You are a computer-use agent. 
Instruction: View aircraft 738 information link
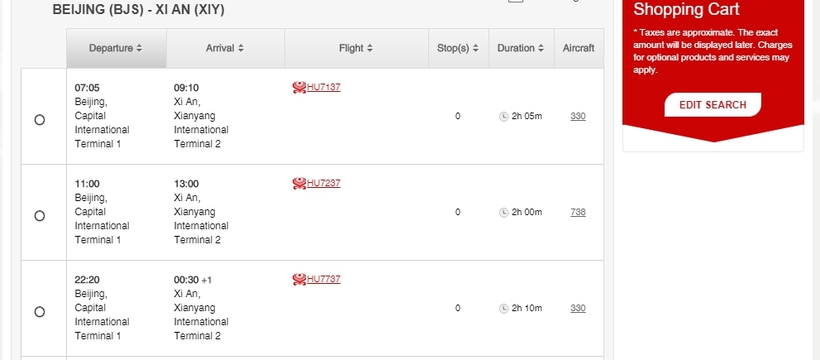pyautogui.click(x=578, y=212)
